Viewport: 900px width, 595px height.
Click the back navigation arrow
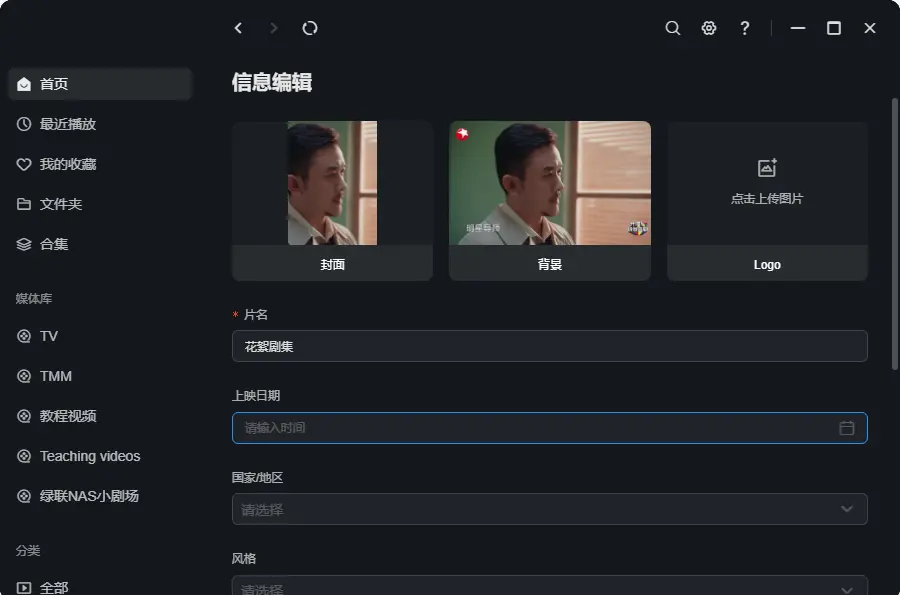[238, 28]
